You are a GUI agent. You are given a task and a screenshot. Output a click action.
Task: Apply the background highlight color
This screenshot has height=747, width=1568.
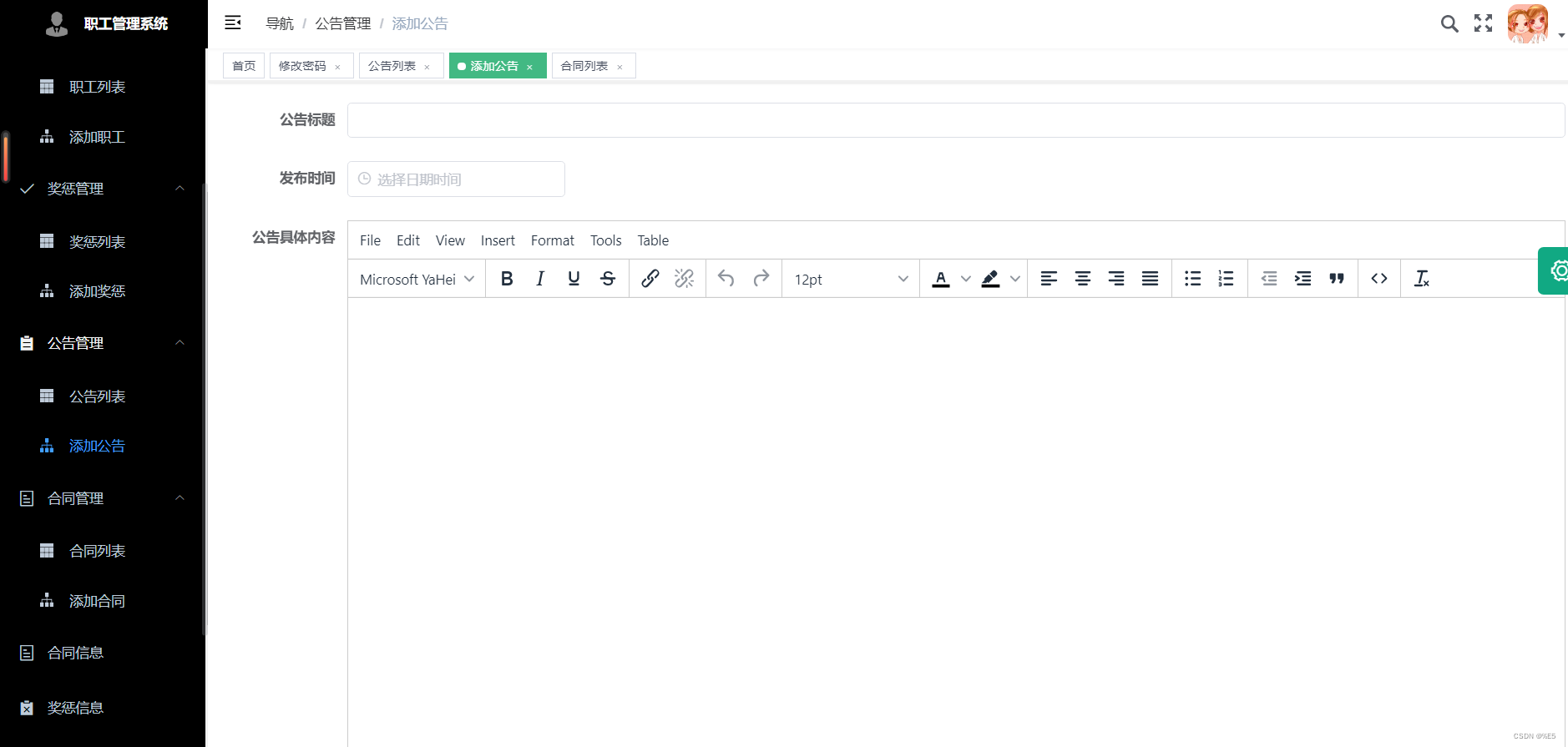(990, 279)
